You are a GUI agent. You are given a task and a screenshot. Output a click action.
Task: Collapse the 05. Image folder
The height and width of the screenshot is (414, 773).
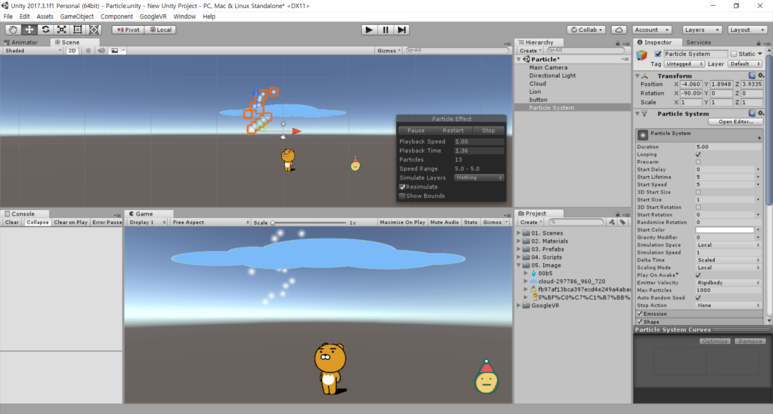pos(519,265)
